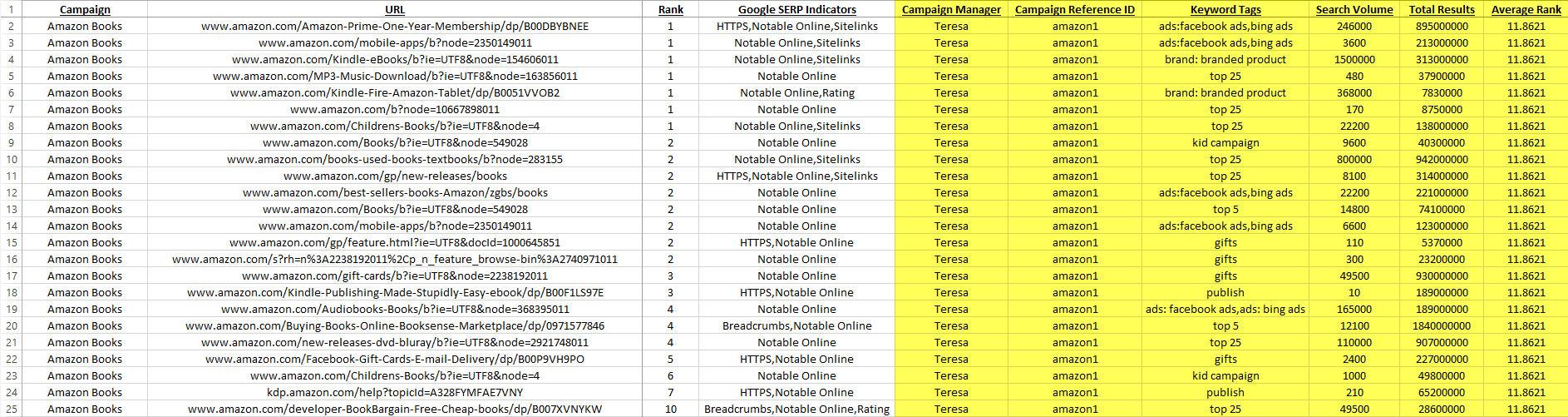Click the Total Results cell 942000000
This screenshot has width=1568, height=417.
click(x=1442, y=159)
